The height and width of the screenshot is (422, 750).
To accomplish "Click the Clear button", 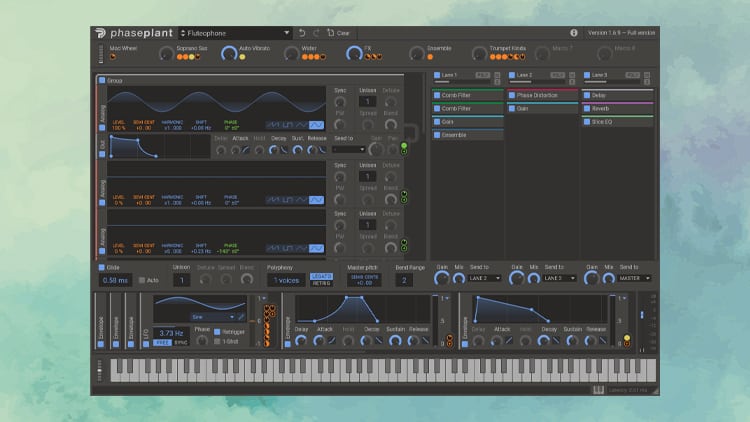I will pos(339,33).
